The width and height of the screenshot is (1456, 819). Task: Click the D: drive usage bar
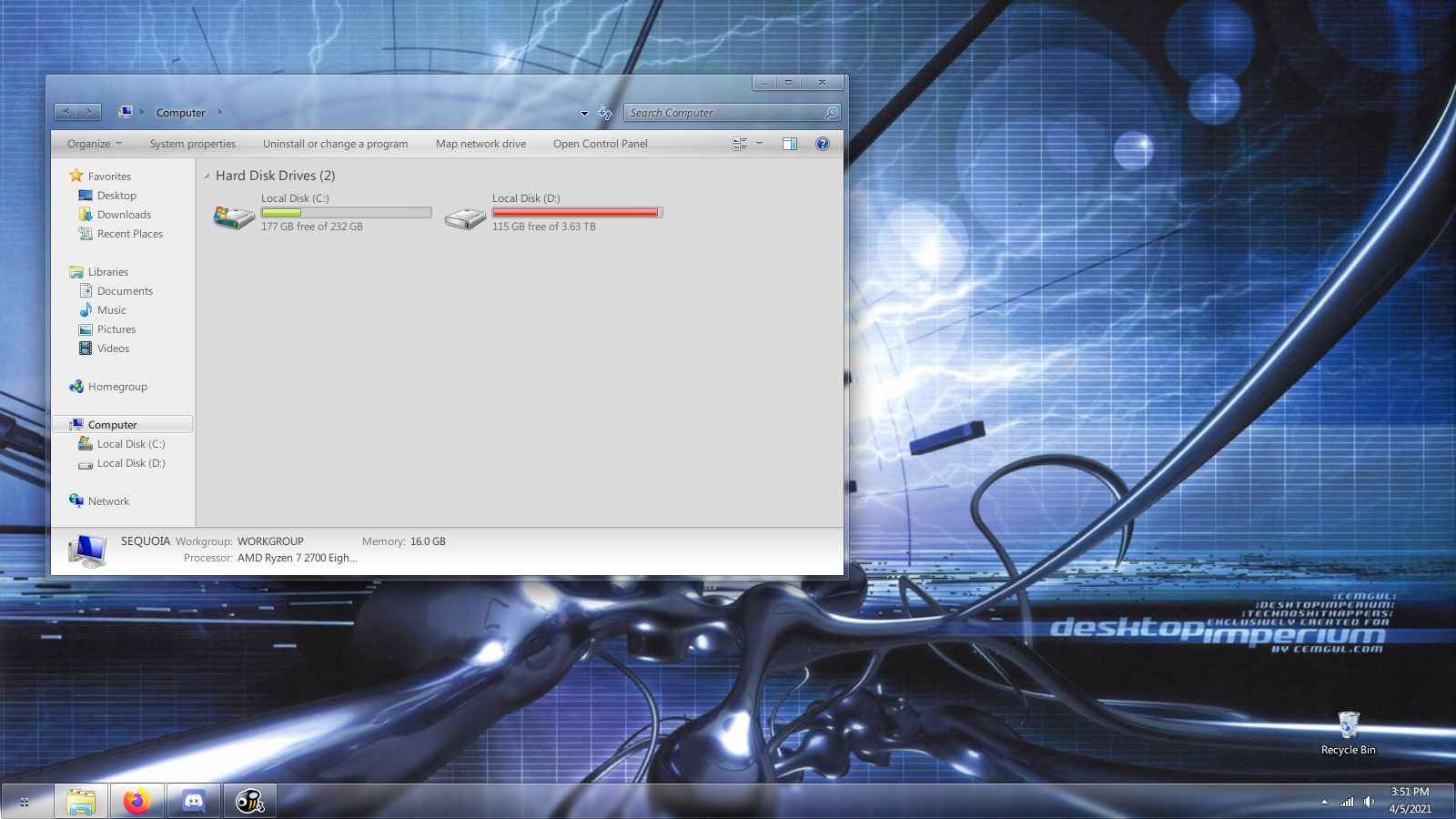coord(576,213)
